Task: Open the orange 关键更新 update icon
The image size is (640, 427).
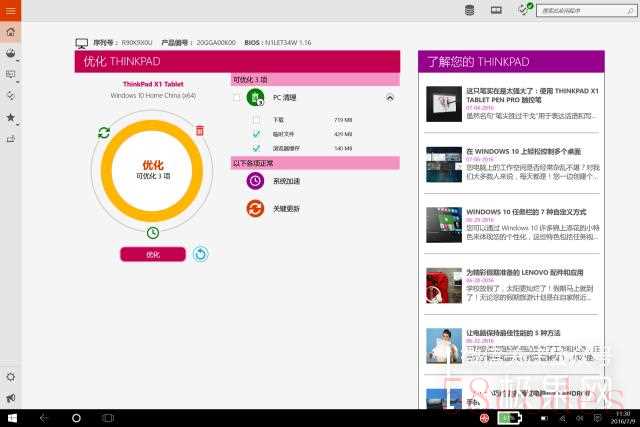Action: click(255, 208)
